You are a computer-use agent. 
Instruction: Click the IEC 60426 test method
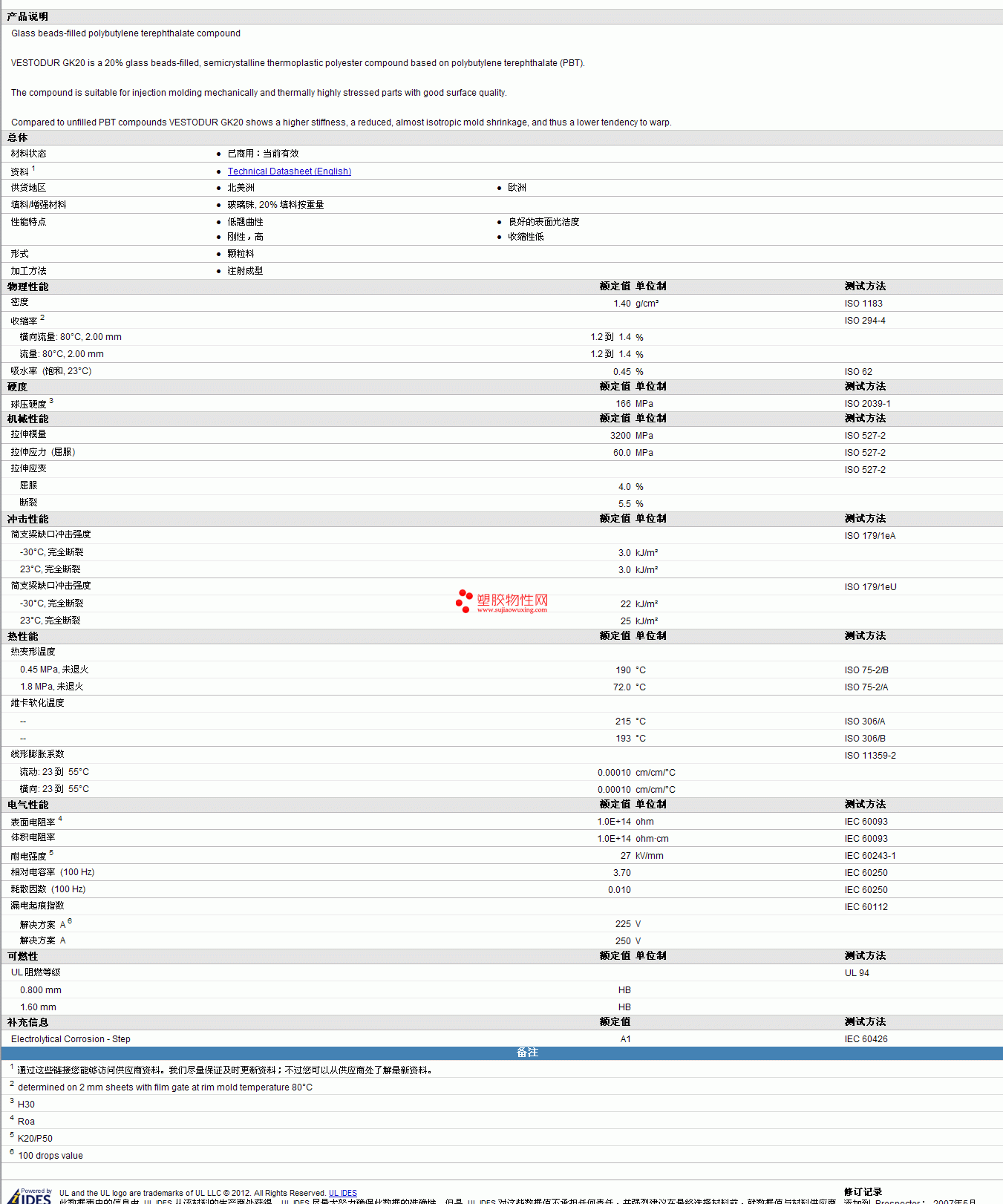[x=866, y=1039]
